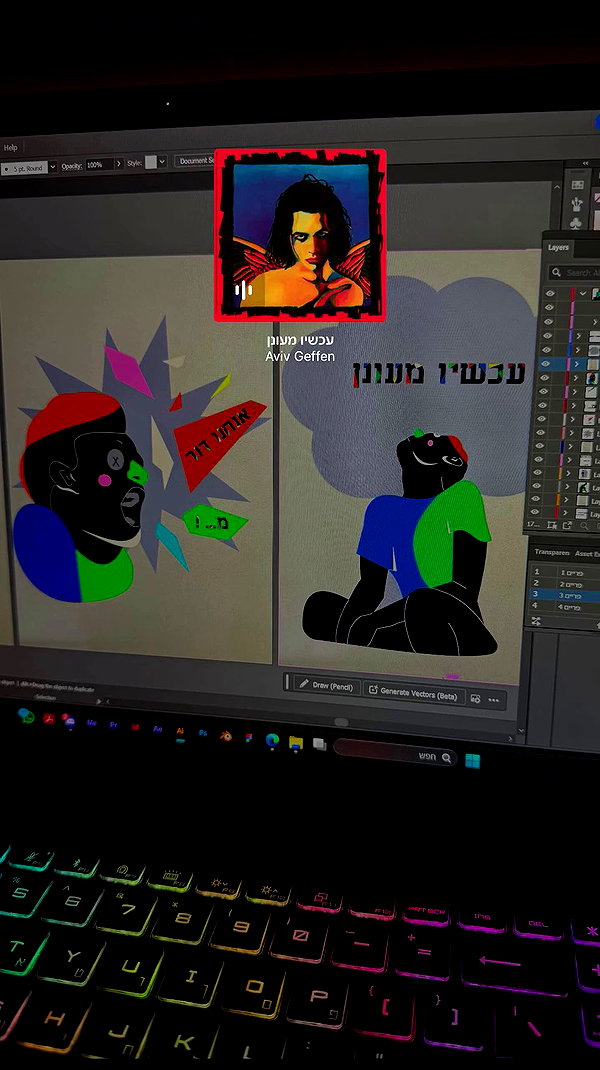Click the Selection status bar text
Screen dimensions: 600x1070
[45, 697]
